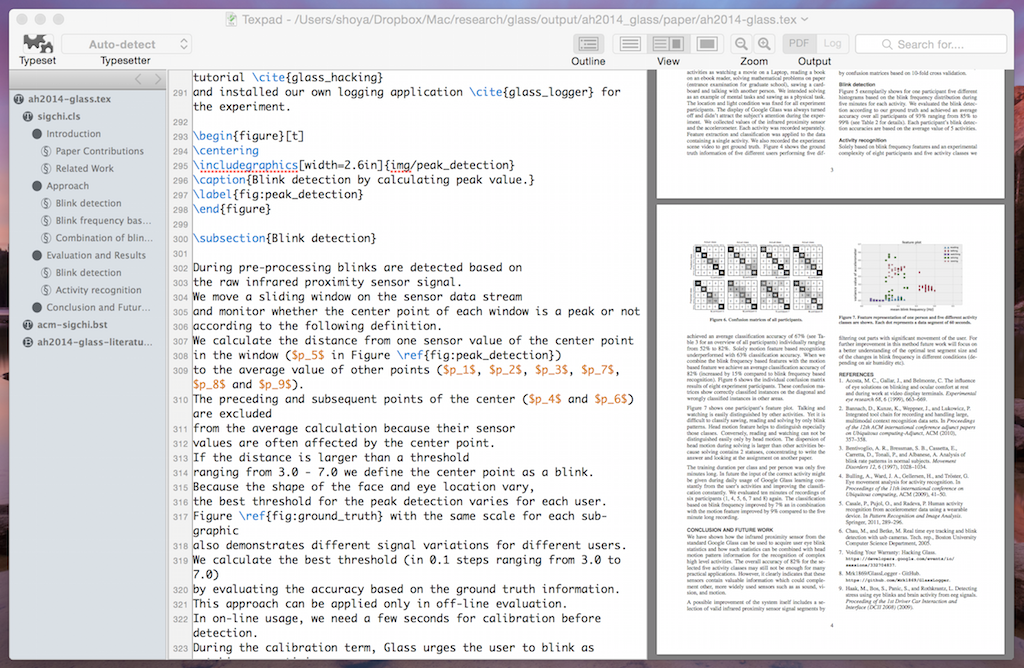The width and height of the screenshot is (1024, 668).
Task: Switch to PDF-only view layout
Action: click(x=706, y=44)
